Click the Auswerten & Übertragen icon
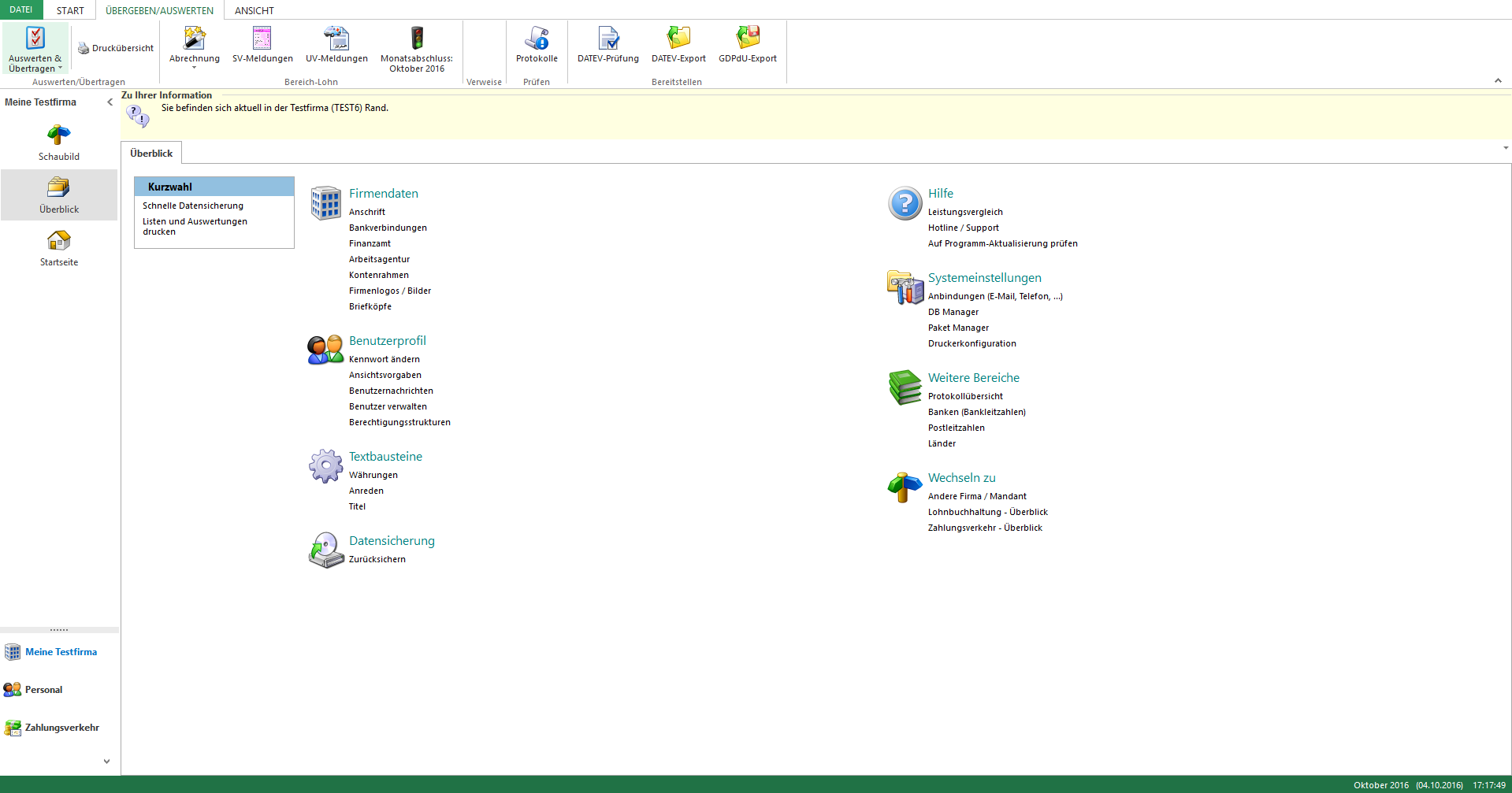 35,39
